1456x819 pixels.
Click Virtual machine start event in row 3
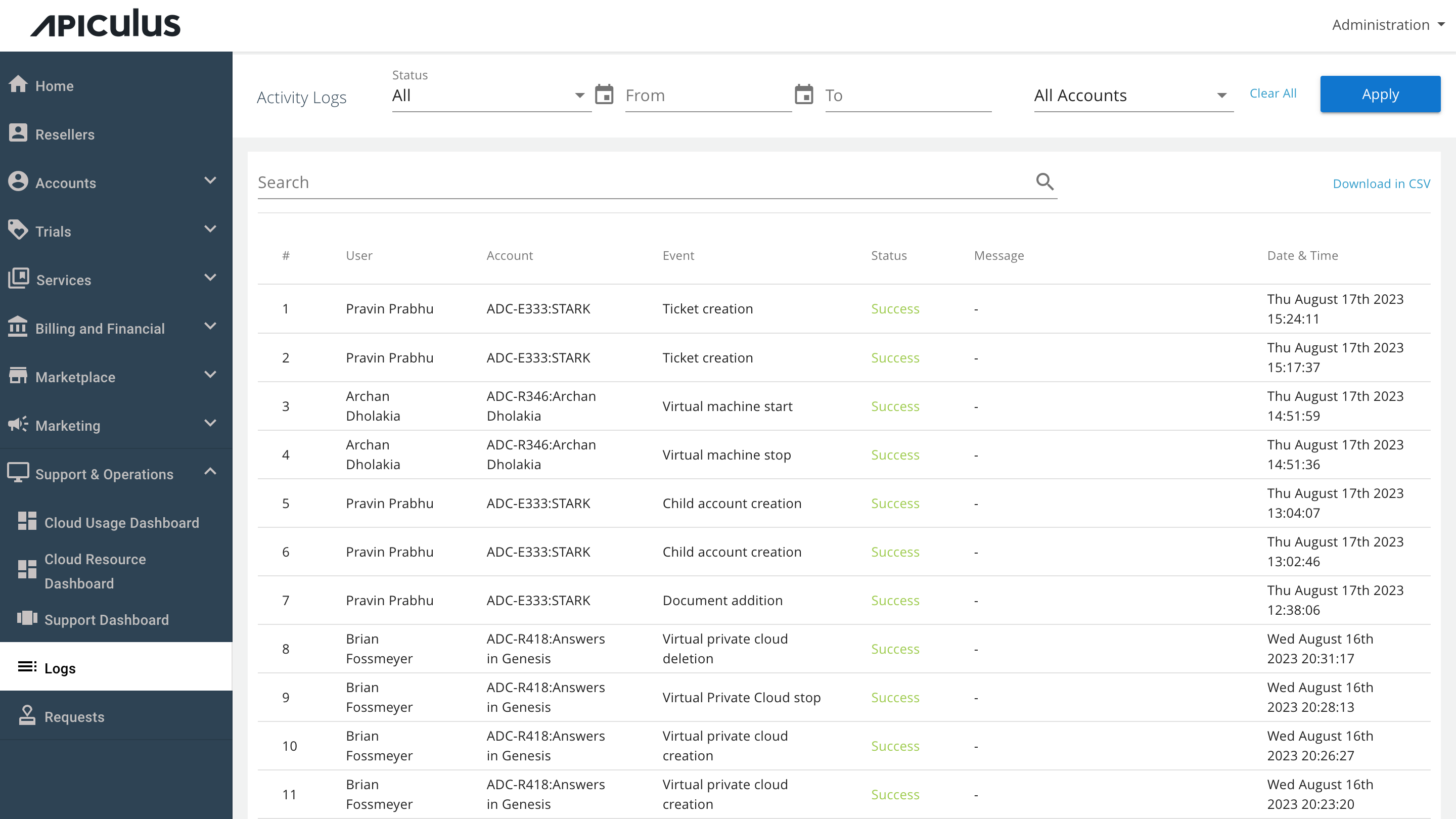coord(727,406)
